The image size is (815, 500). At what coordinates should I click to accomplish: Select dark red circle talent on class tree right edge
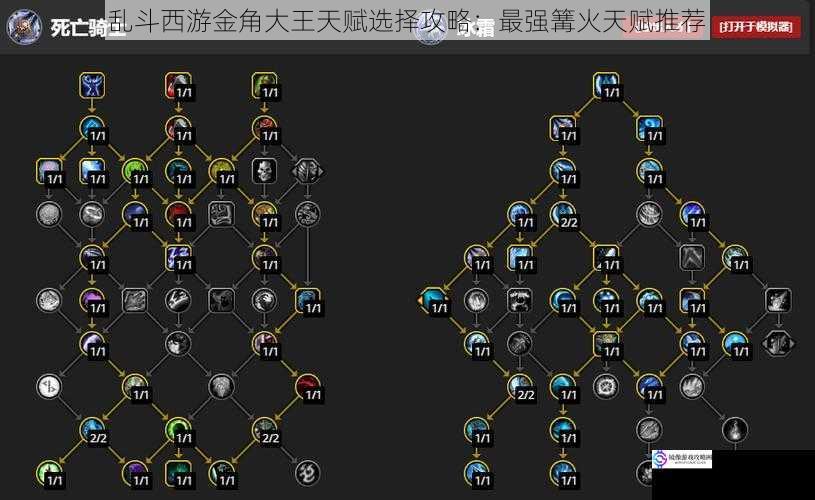point(308,387)
